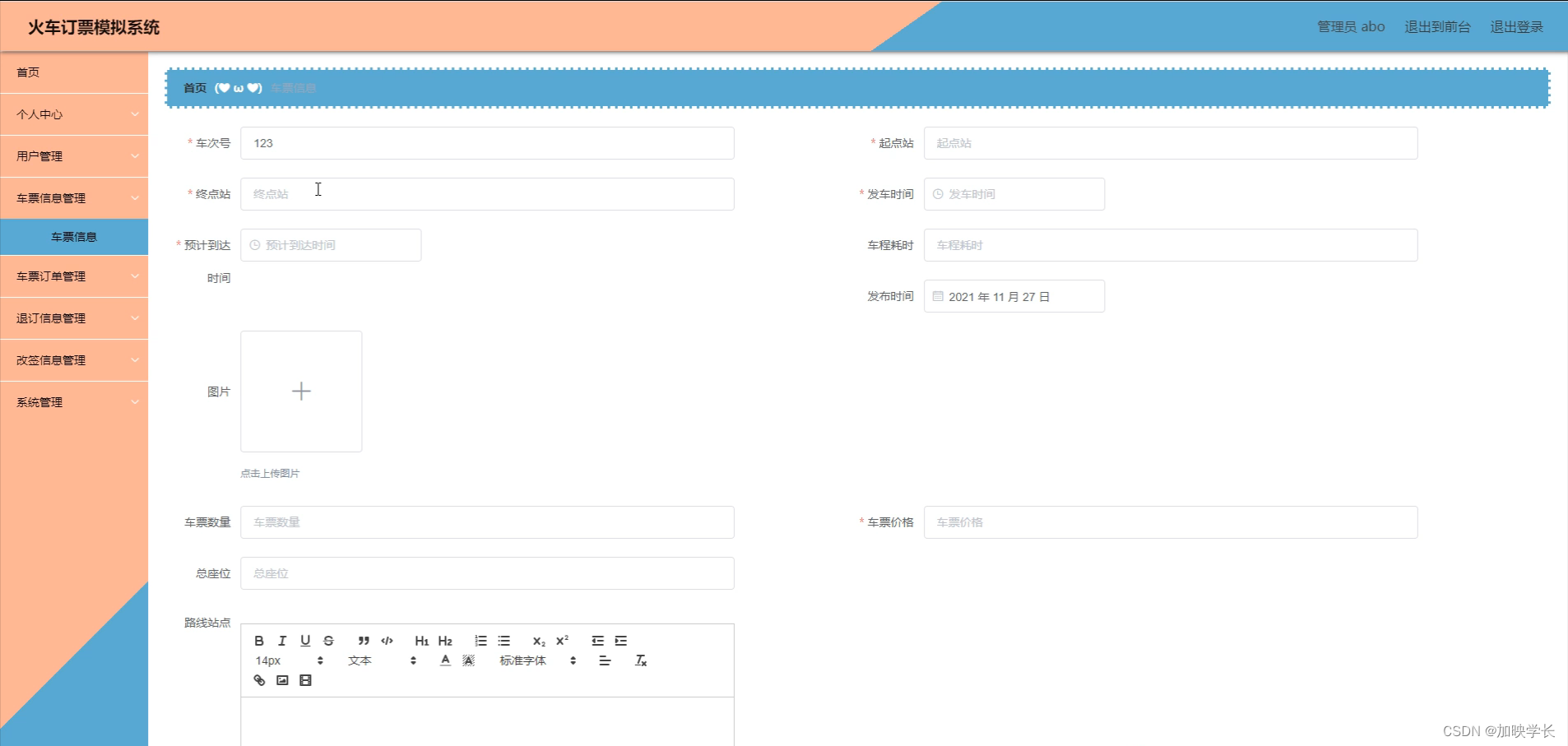Click inside the 起点站 input field
1568x746 pixels.
pyautogui.click(x=1171, y=143)
